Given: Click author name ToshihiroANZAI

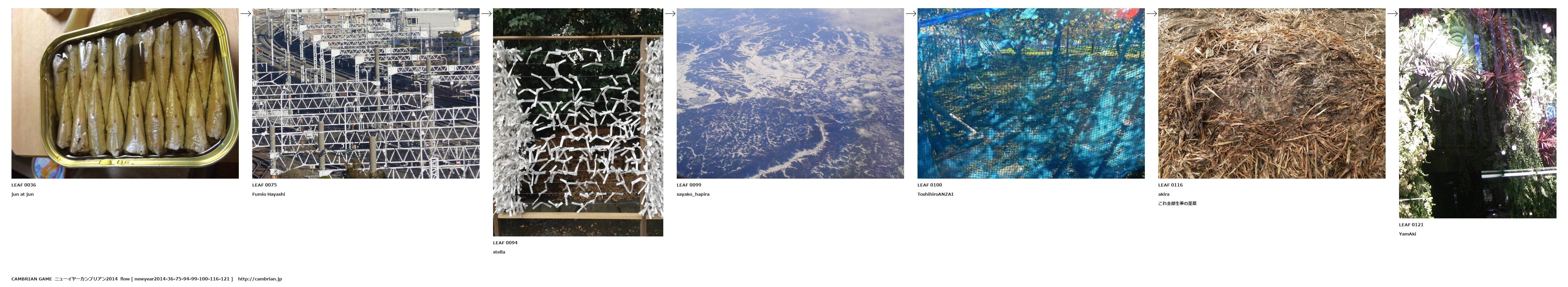Looking at the screenshot, I should 936,194.
